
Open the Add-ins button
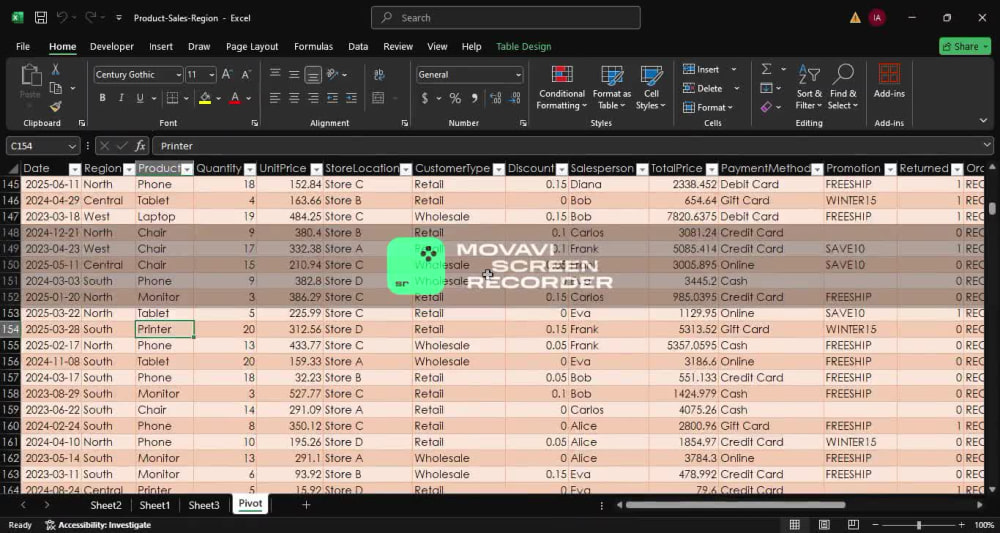tap(889, 82)
